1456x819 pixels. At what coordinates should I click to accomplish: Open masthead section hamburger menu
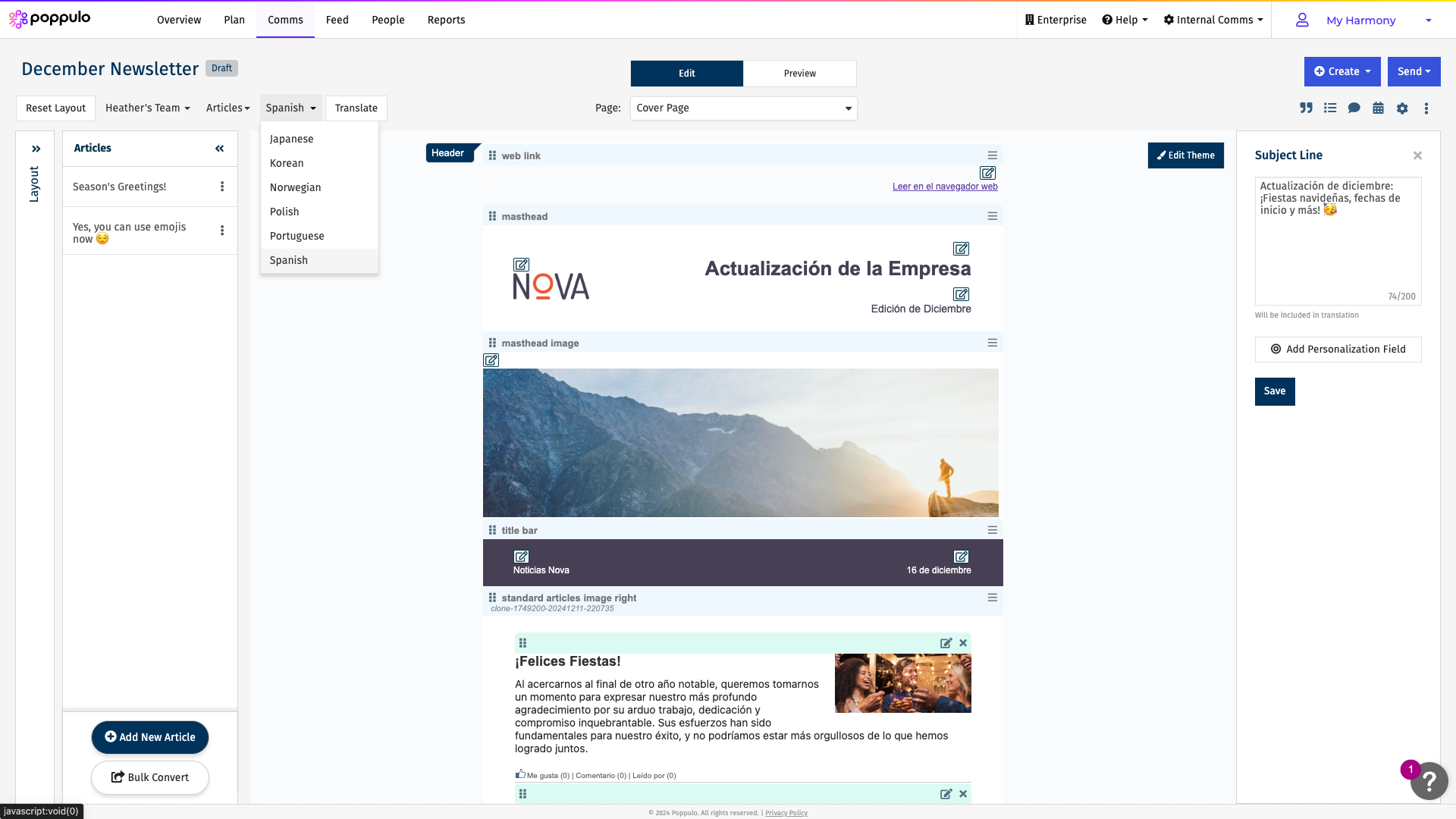click(x=992, y=216)
